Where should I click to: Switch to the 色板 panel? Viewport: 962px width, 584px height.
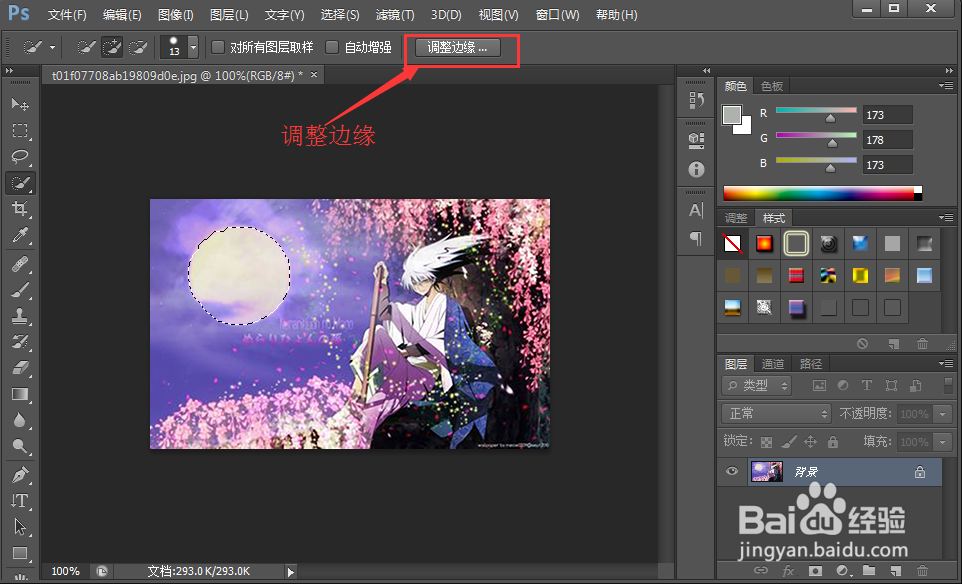(771, 85)
